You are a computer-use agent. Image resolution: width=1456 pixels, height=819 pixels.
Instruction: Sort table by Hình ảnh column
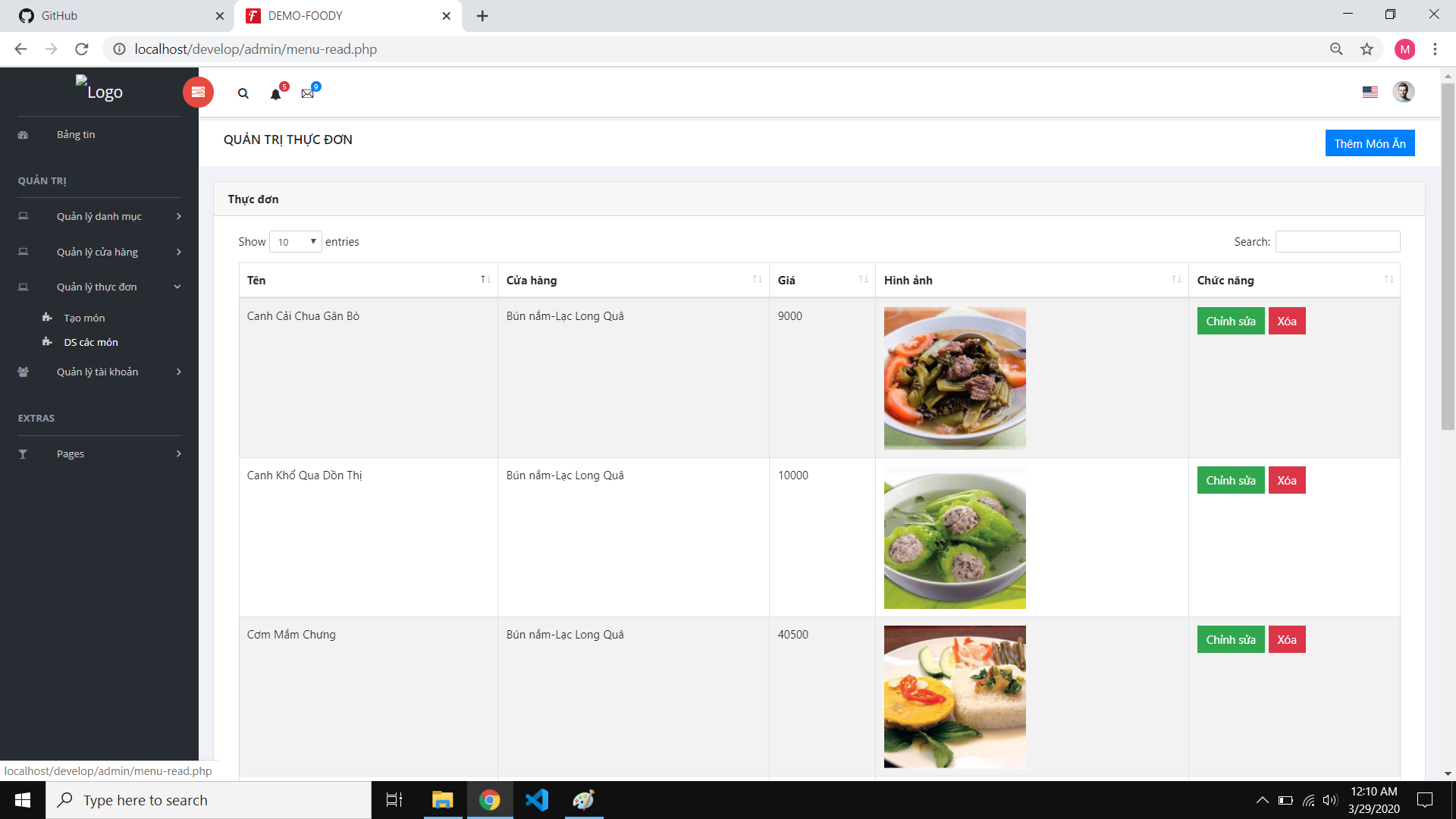pos(1032,281)
